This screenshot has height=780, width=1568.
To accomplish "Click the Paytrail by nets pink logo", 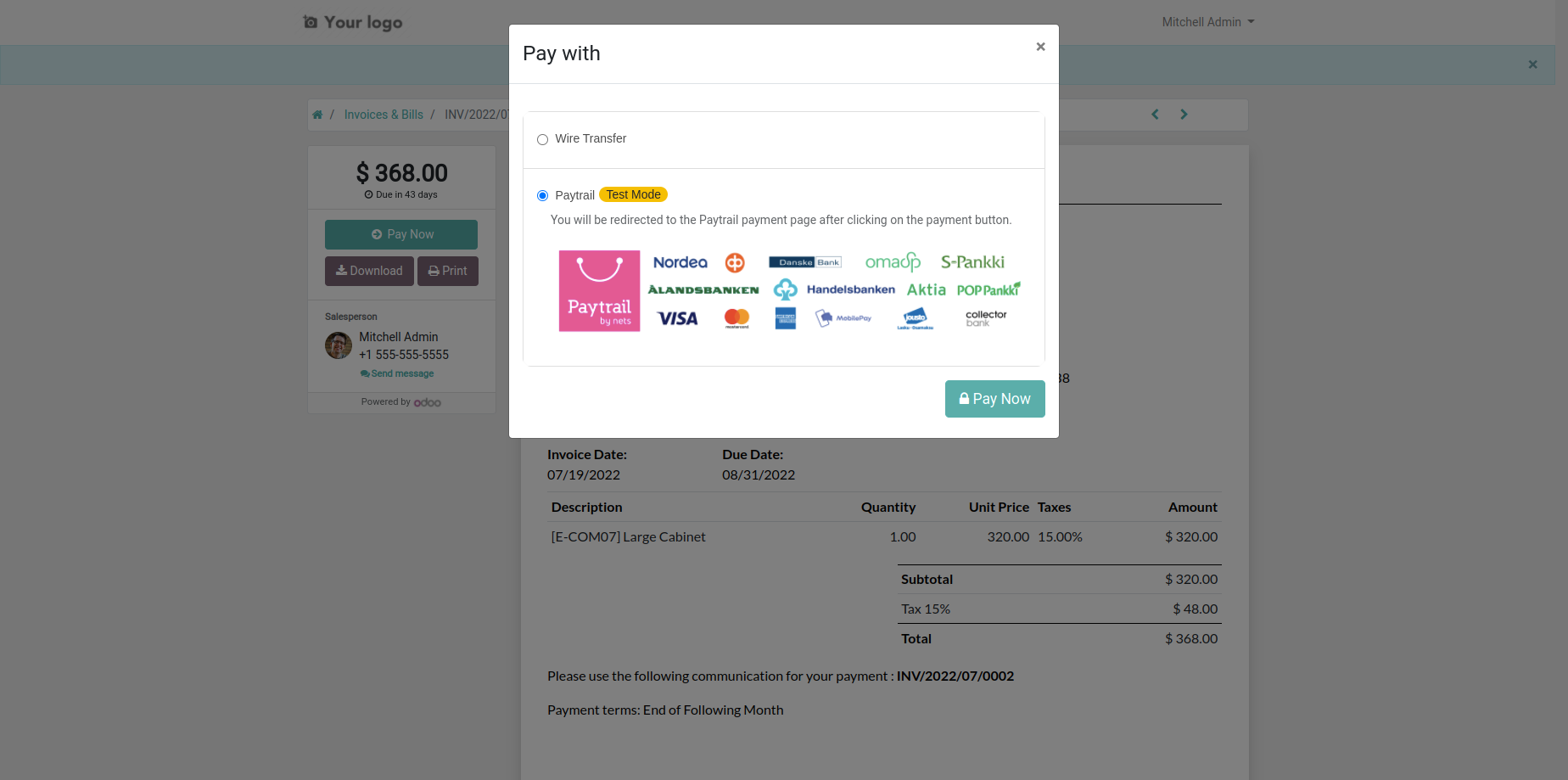I will [599, 291].
